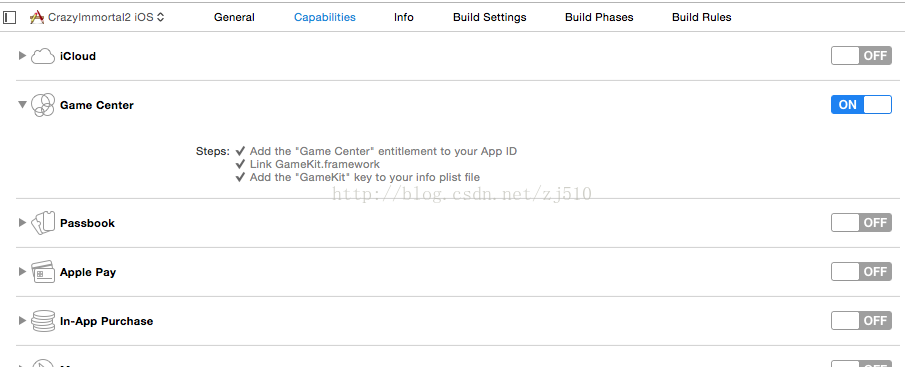Expand the Passbook disclosure triangle
This screenshot has width=905, height=367.
coord(23,223)
